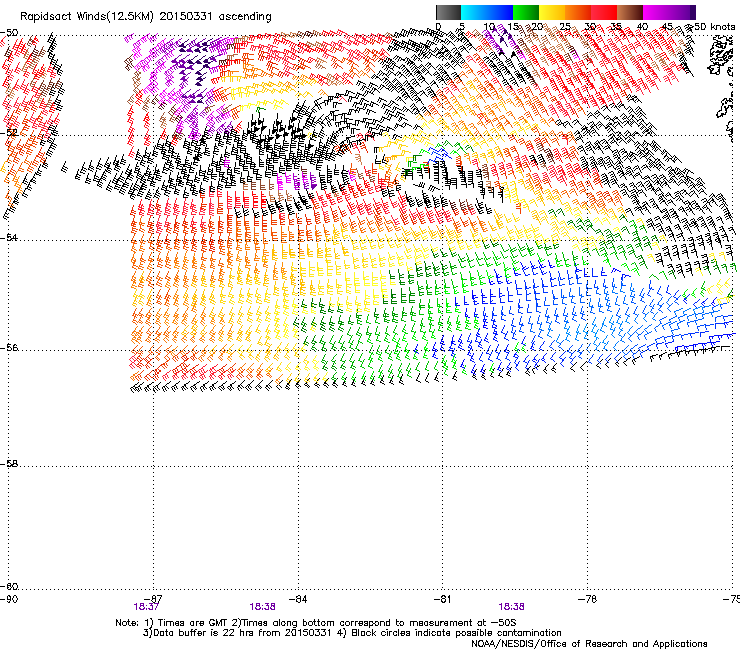Click the '-56' latitude label
The width and height of the screenshot is (740, 650).
(9, 347)
